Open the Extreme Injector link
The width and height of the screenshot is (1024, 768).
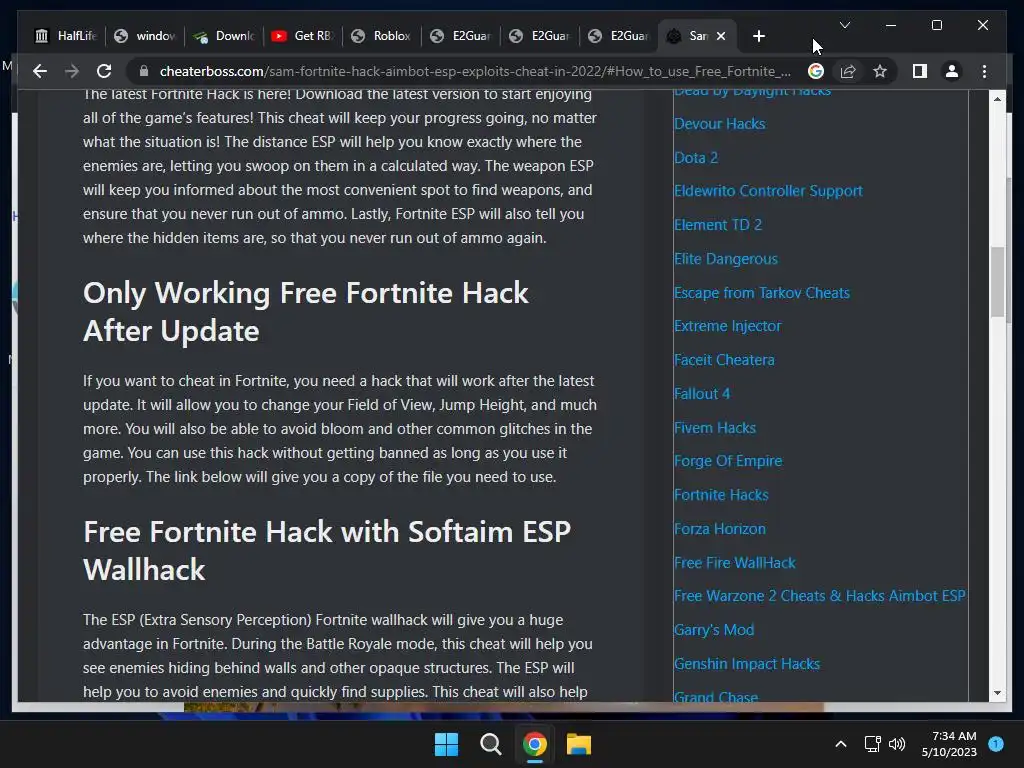point(728,326)
